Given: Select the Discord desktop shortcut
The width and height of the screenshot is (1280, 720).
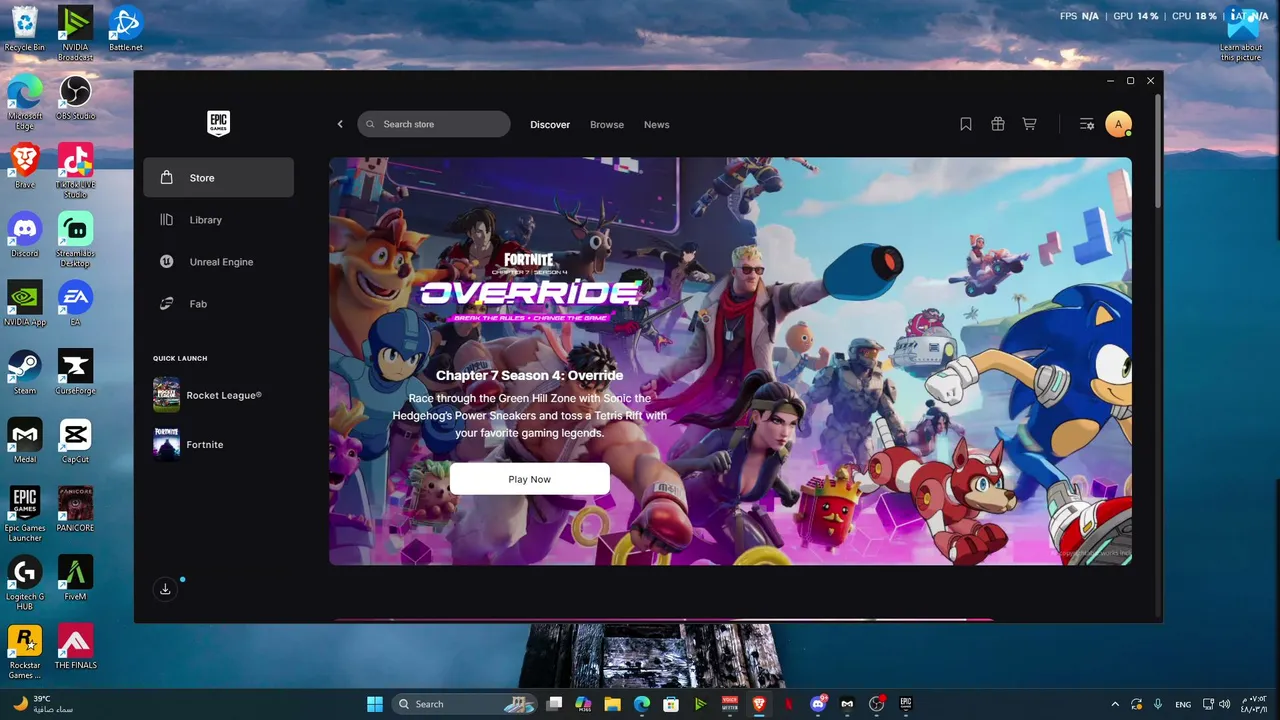Looking at the screenshot, I should pyautogui.click(x=24, y=235).
